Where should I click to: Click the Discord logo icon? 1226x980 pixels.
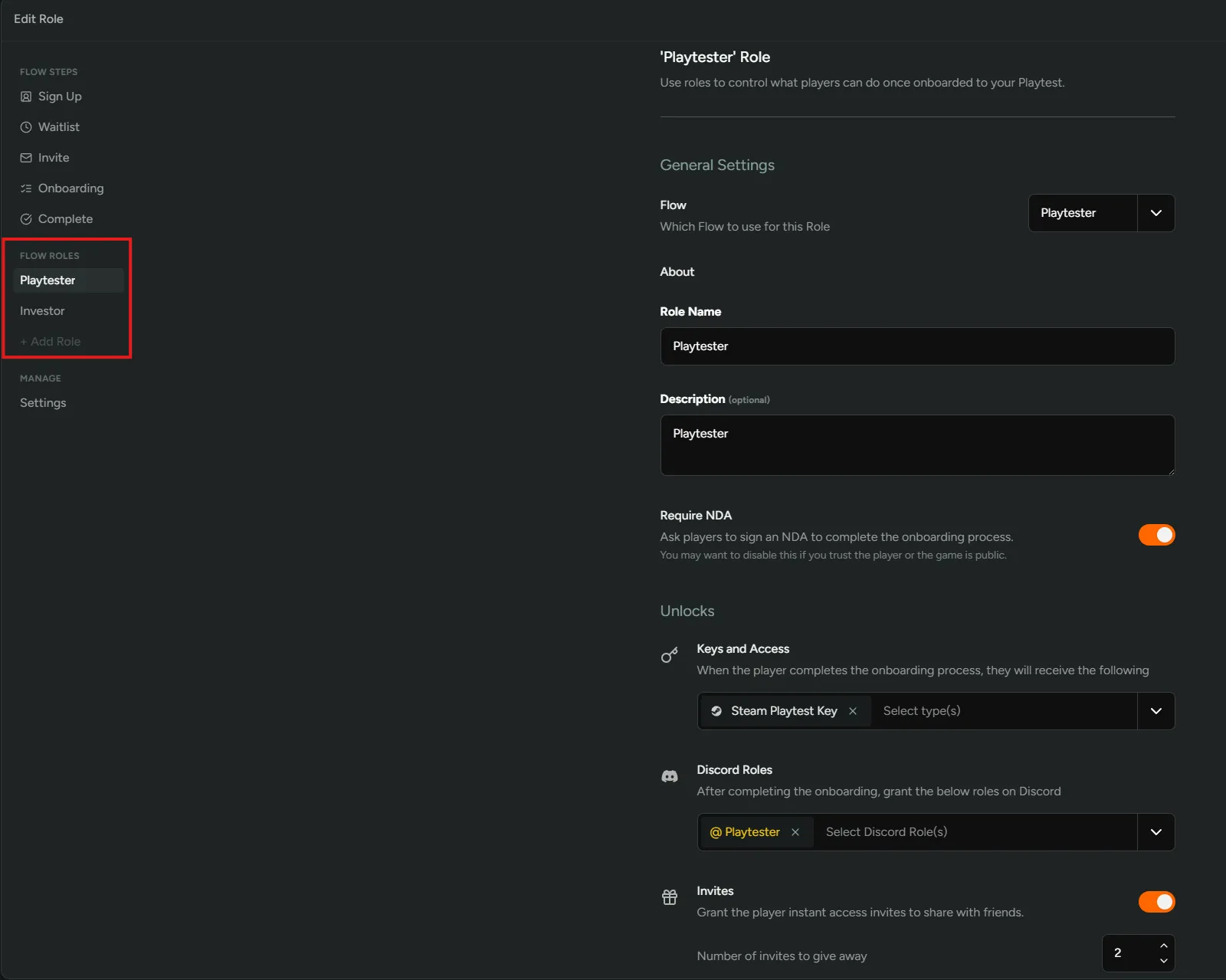(x=670, y=776)
